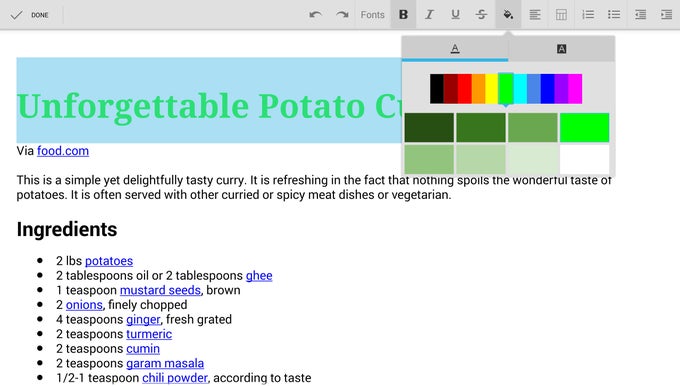Decrease the paragraph indent
The image size is (680, 386).
click(640, 15)
